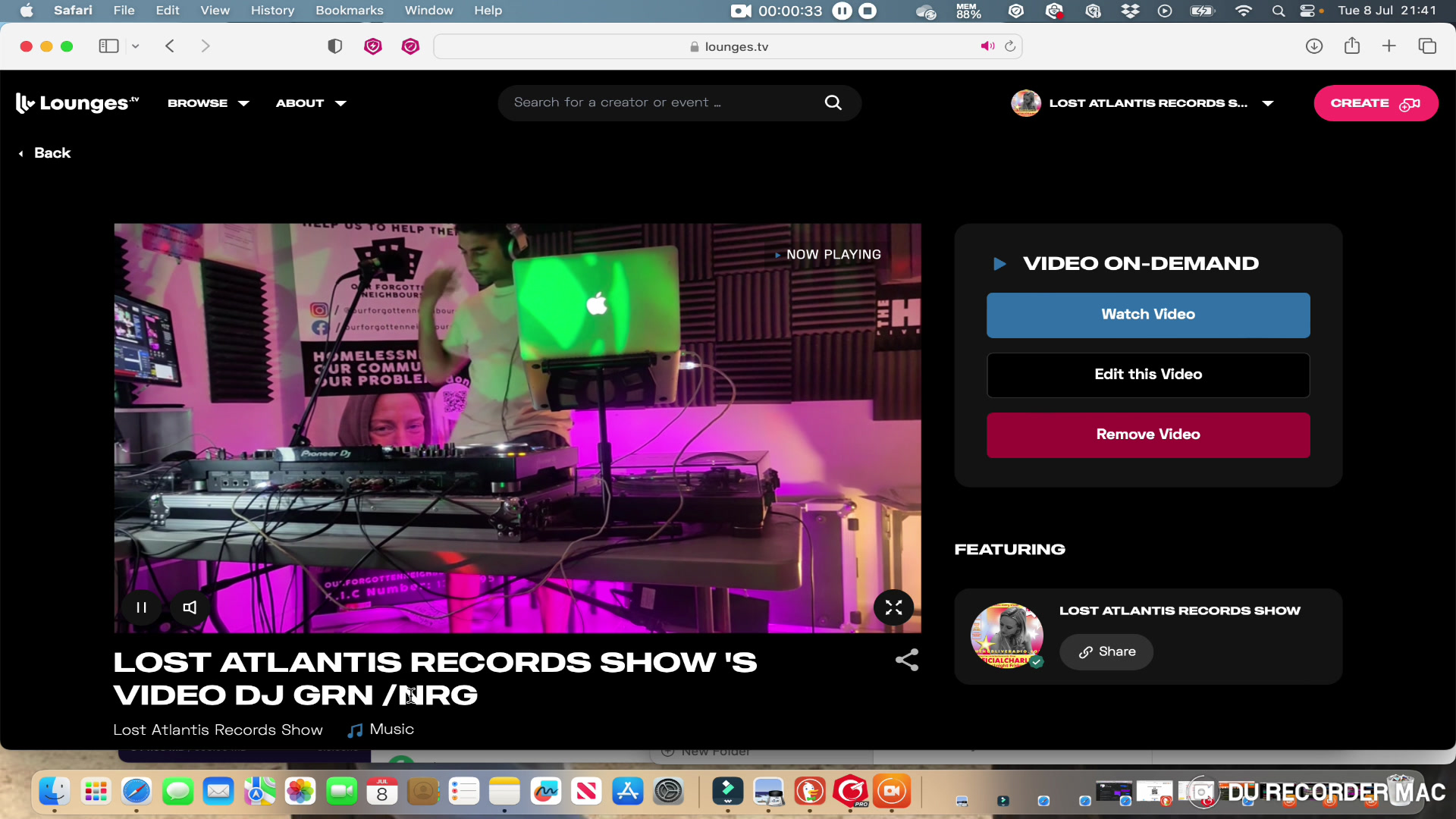
Task: Open the File menu
Action: tap(124, 11)
